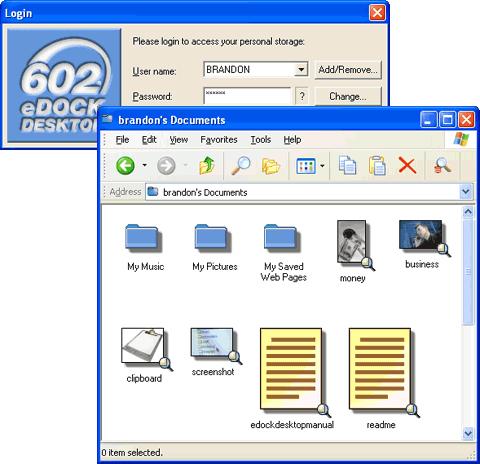Go up one folder level icon
This screenshot has width=480, height=464.
(x=207, y=165)
